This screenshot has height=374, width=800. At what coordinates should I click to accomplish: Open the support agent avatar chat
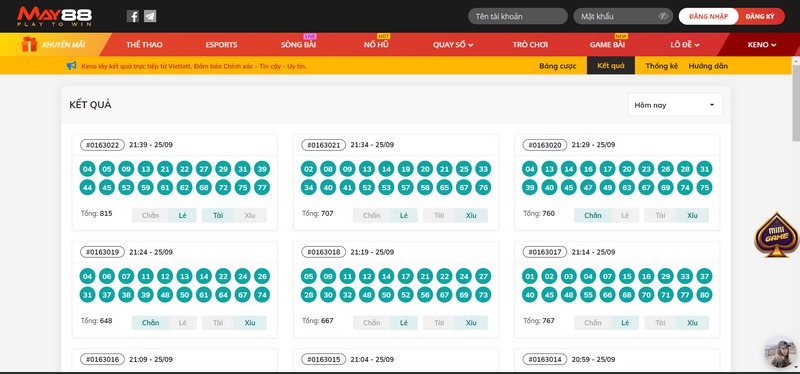click(x=780, y=352)
